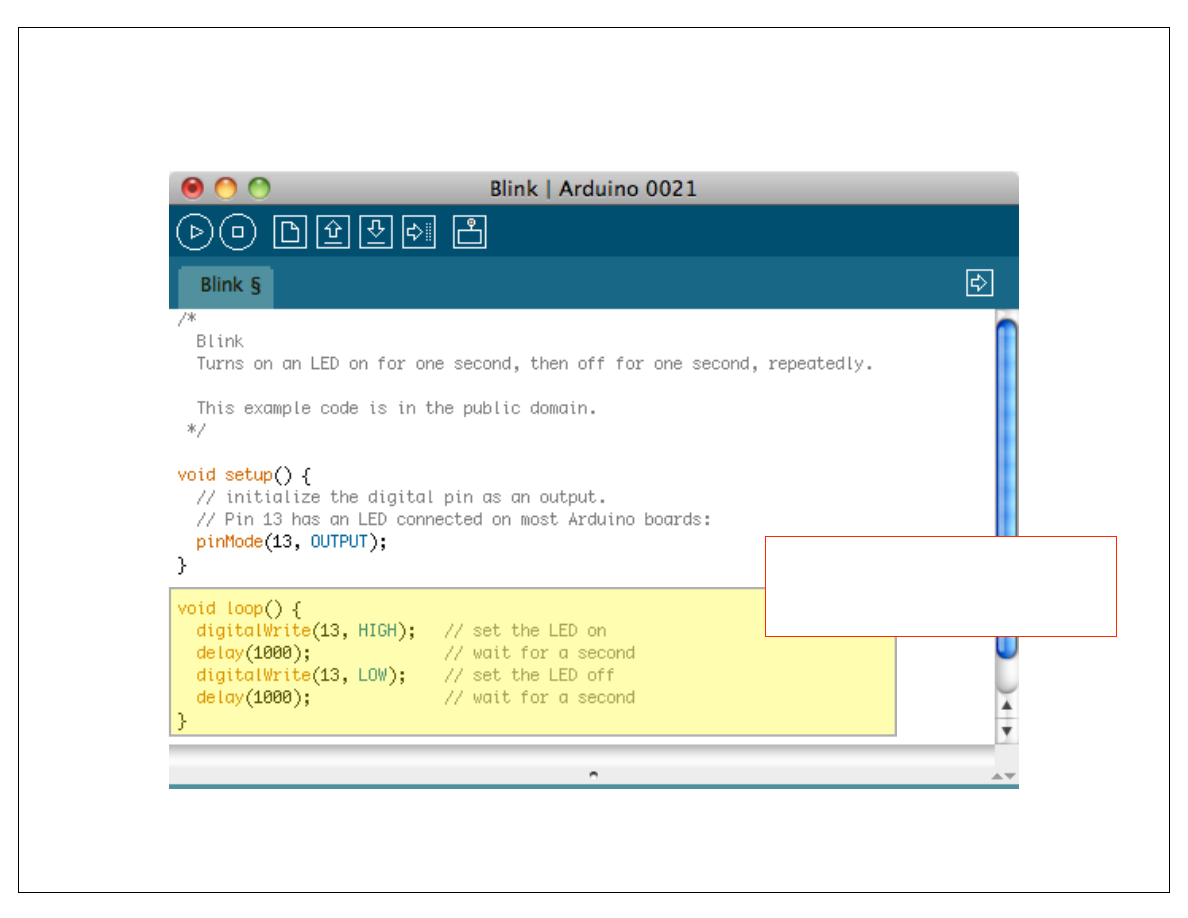Click the digitalWrite(13, HIGH) code line
Viewport: 1188px width, 918px height.
[x=305, y=631]
